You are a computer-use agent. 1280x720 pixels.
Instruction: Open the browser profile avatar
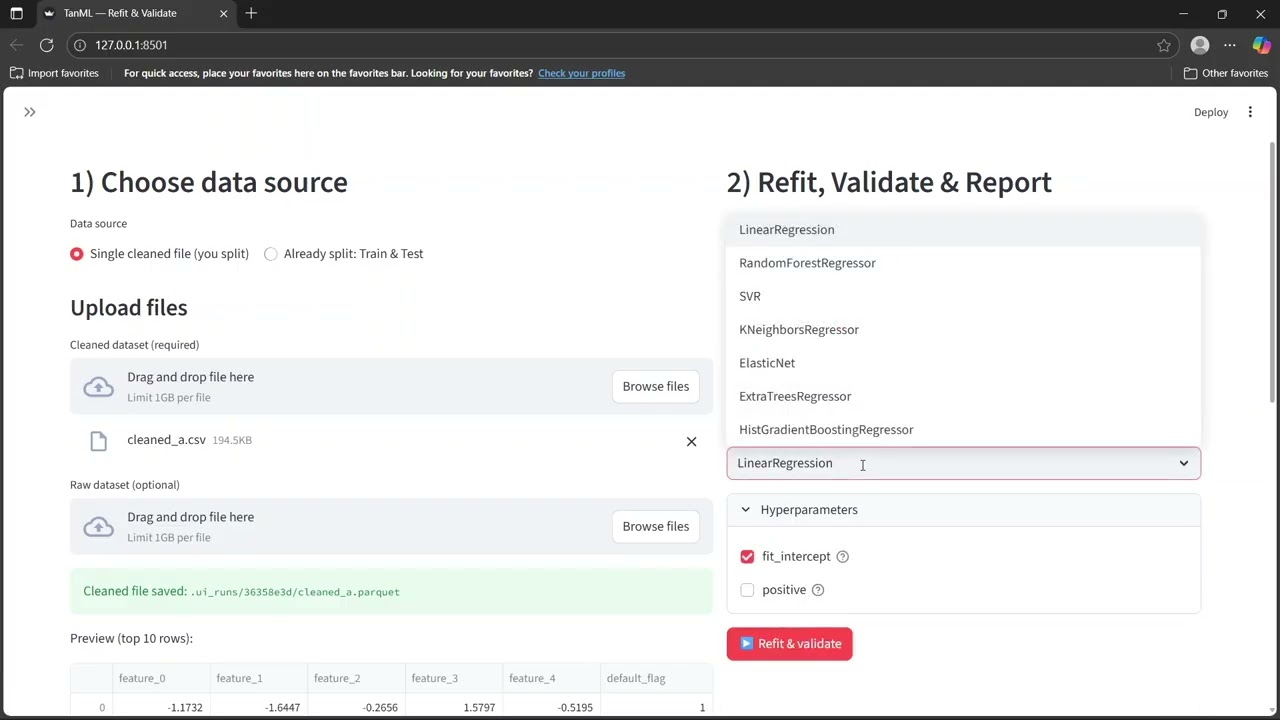tap(1200, 45)
